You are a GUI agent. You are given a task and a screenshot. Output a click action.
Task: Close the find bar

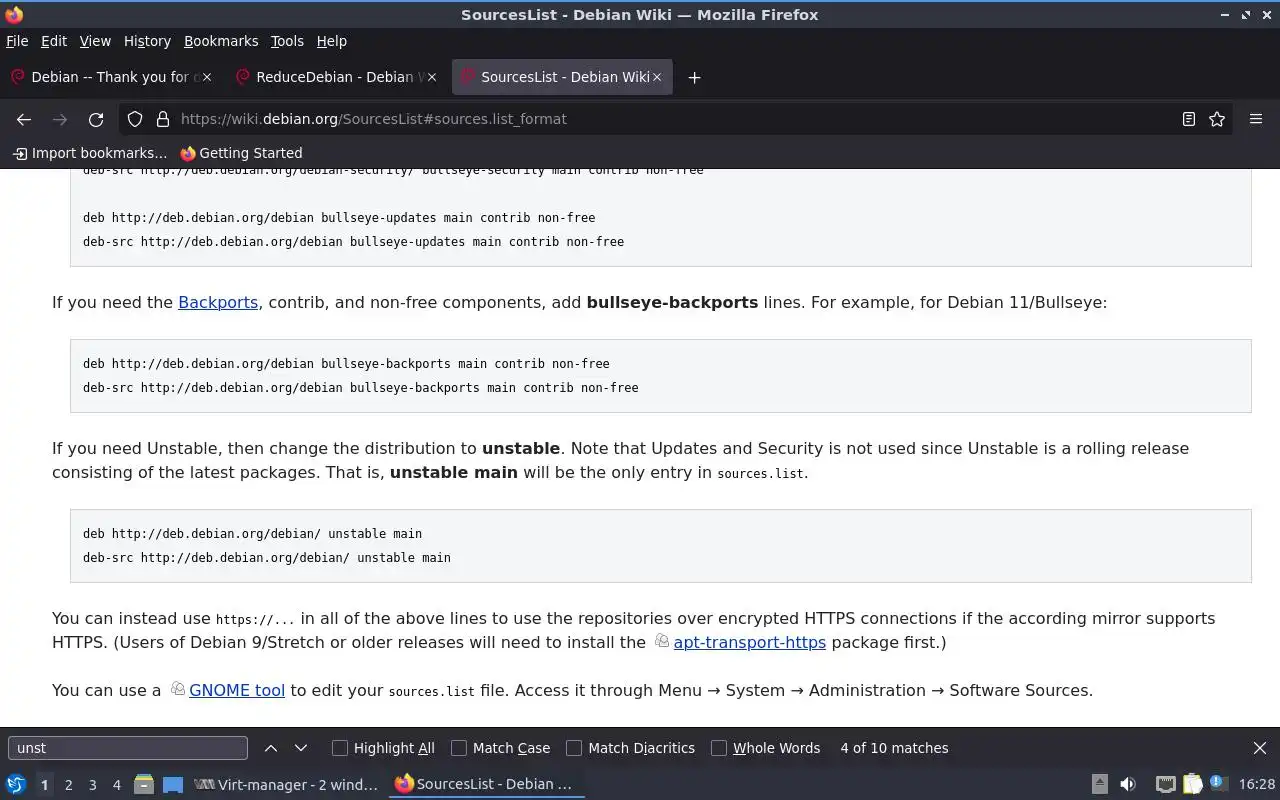[1260, 748]
